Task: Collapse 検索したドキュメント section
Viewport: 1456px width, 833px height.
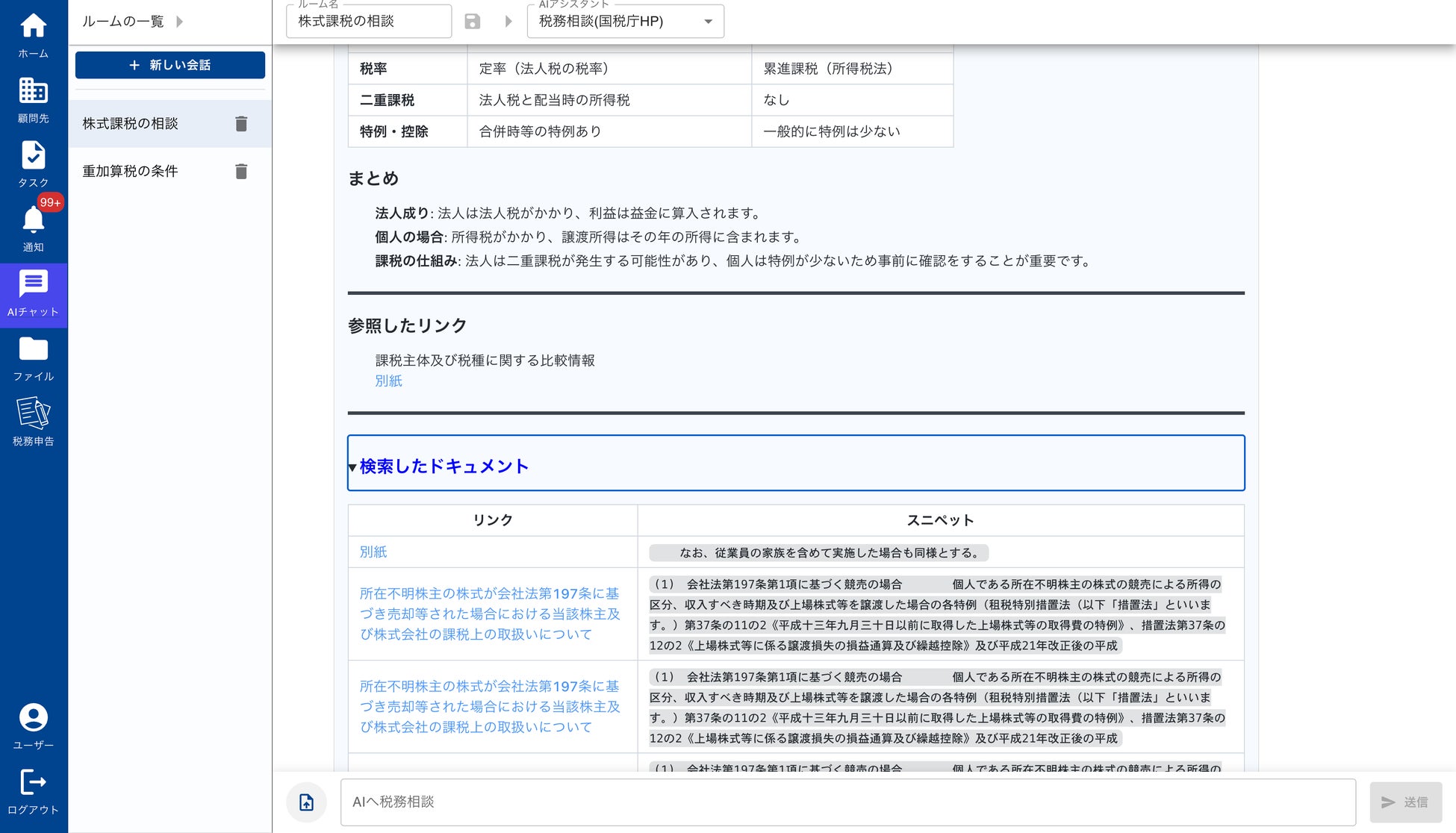Action: point(796,463)
